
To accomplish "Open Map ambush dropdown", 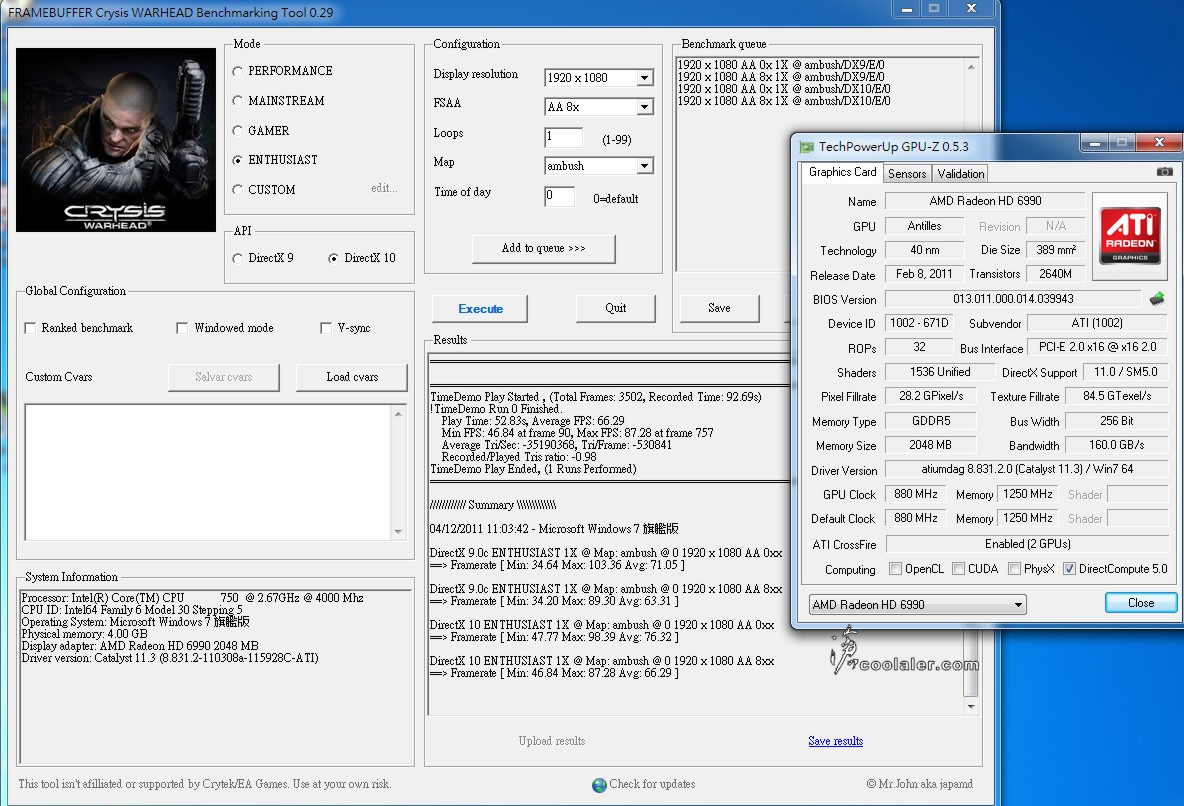I will [644, 166].
